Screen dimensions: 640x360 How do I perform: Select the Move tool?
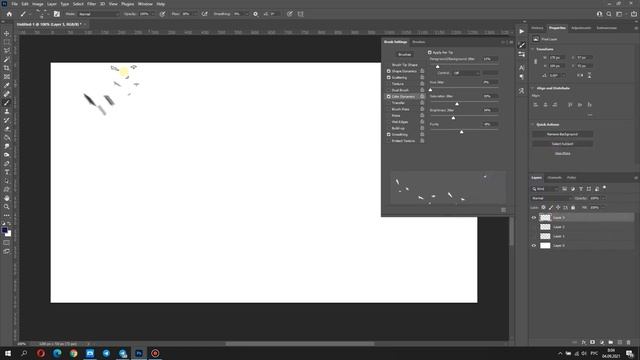(7, 33)
